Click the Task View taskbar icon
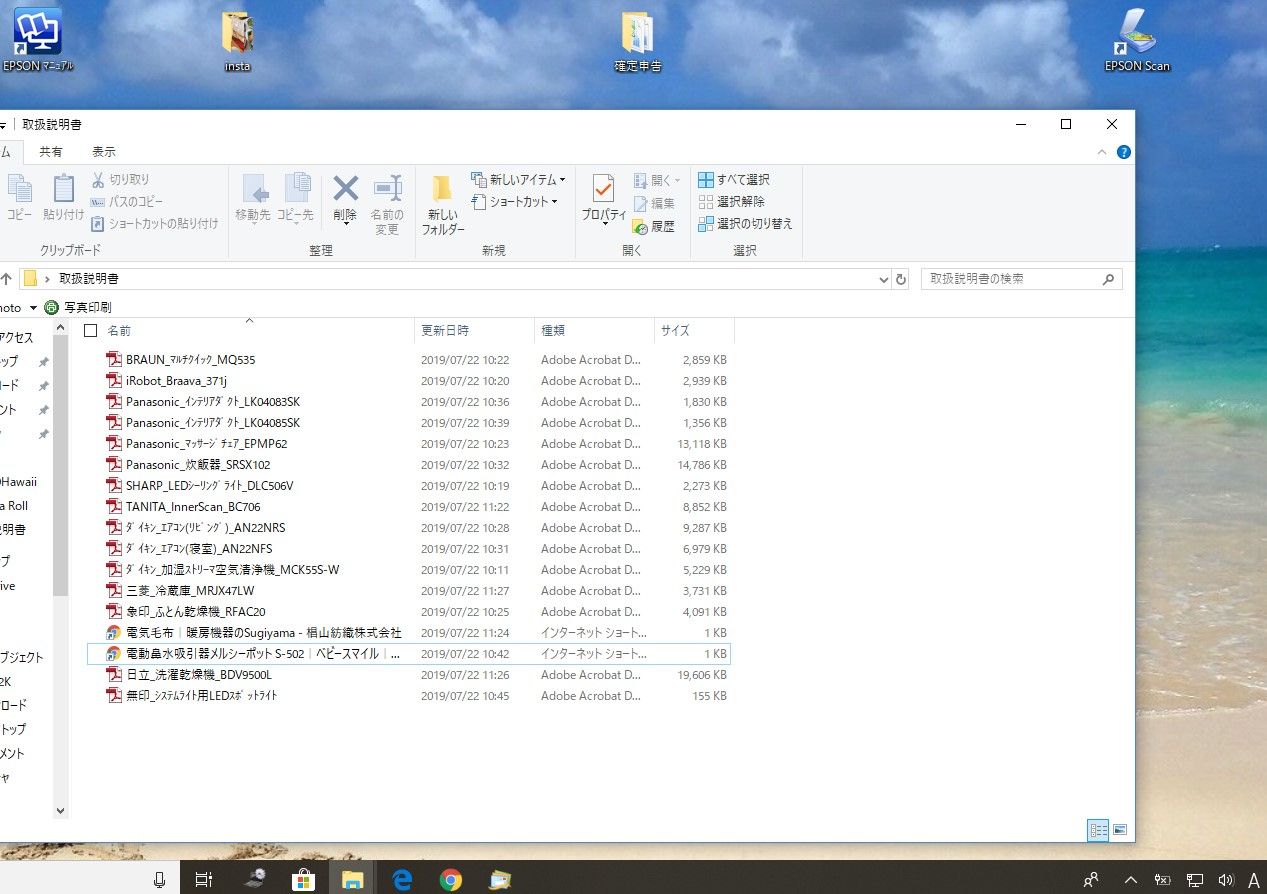 coord(203,879)
